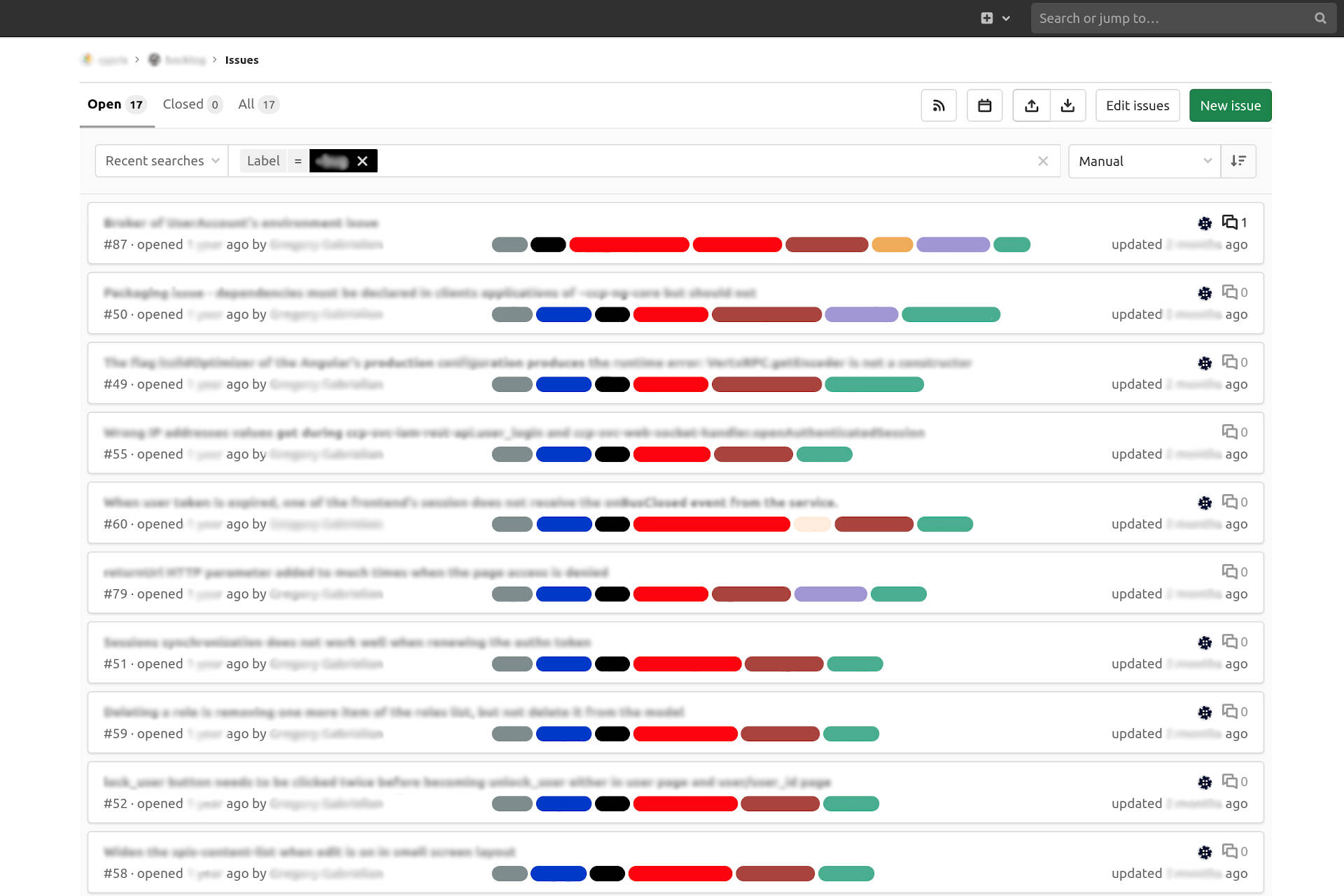
Task: Remove the active label filter
Action: (364, 160)
